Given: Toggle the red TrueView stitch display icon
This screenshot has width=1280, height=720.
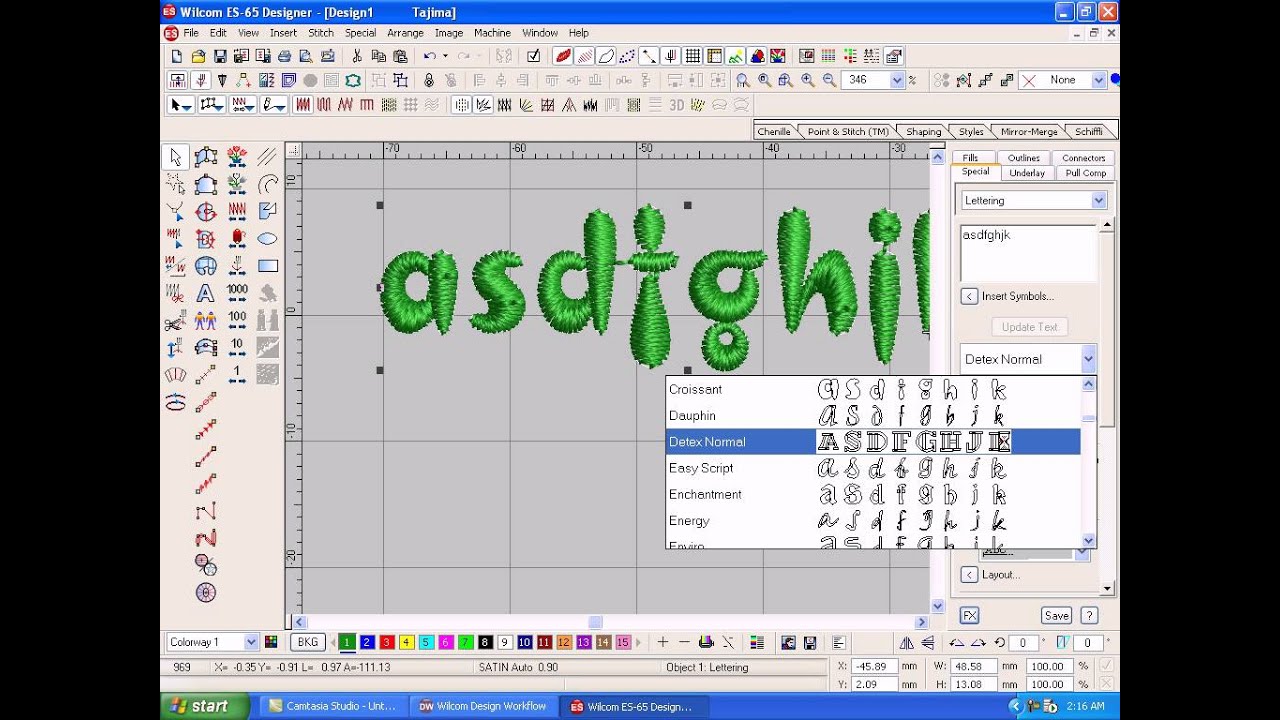Looking at the screenshot, I should point(562,56).
